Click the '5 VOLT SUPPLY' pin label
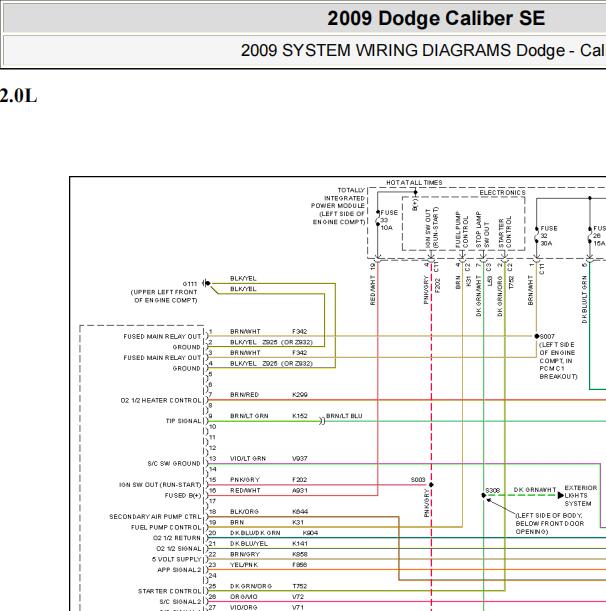606x611 pixels. coord(177,559)
